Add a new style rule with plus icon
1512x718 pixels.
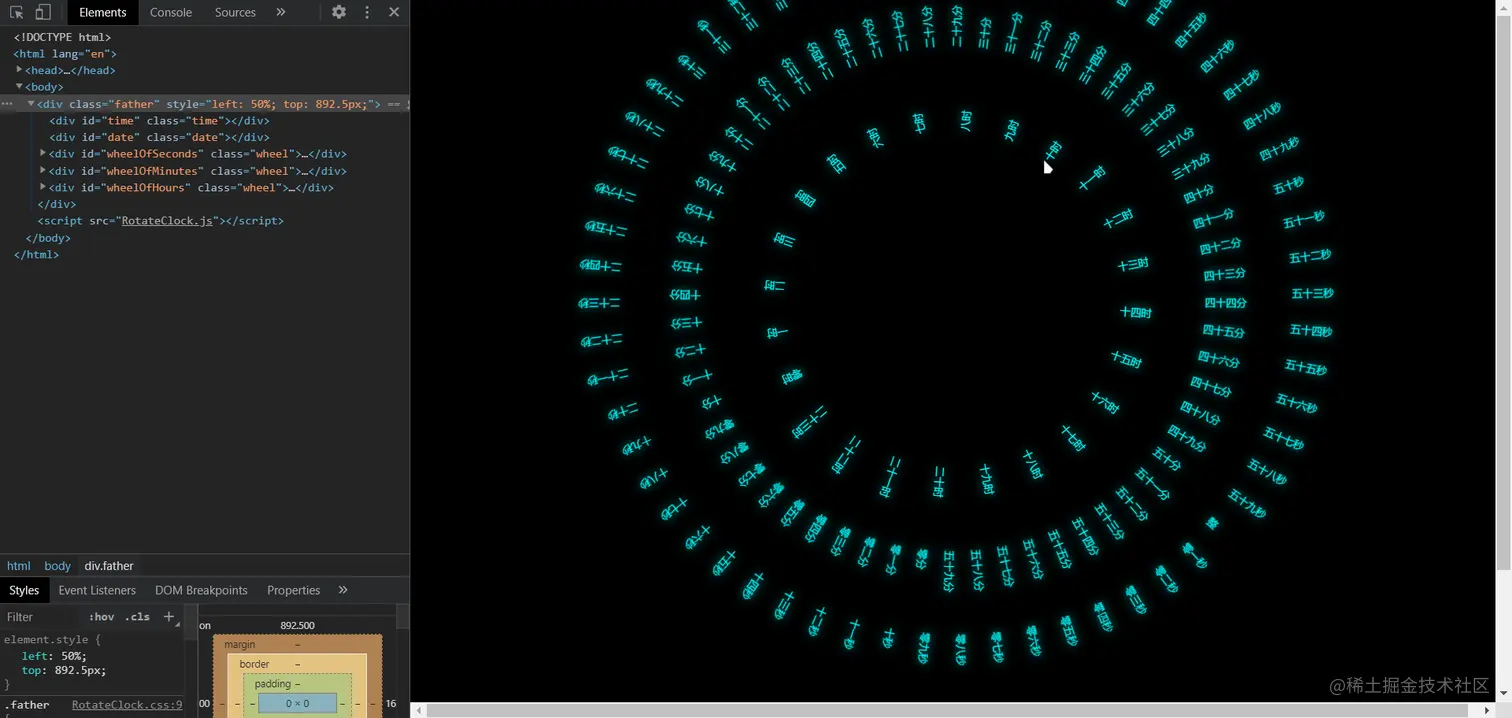pos(169,617)
